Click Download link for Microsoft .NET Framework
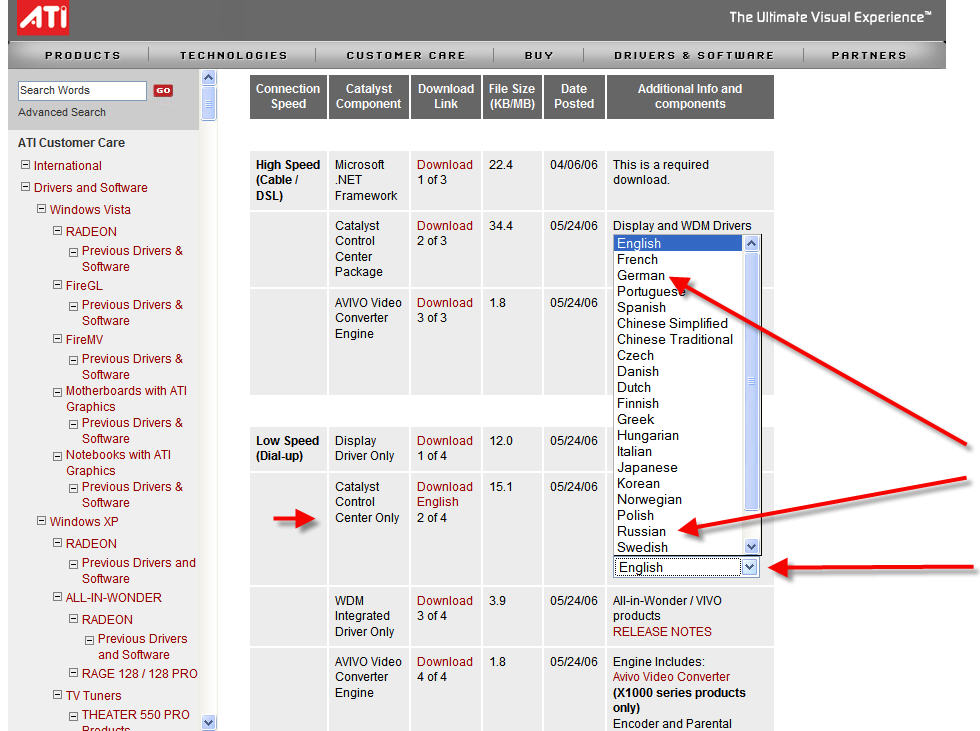 (x=444, y=165)
